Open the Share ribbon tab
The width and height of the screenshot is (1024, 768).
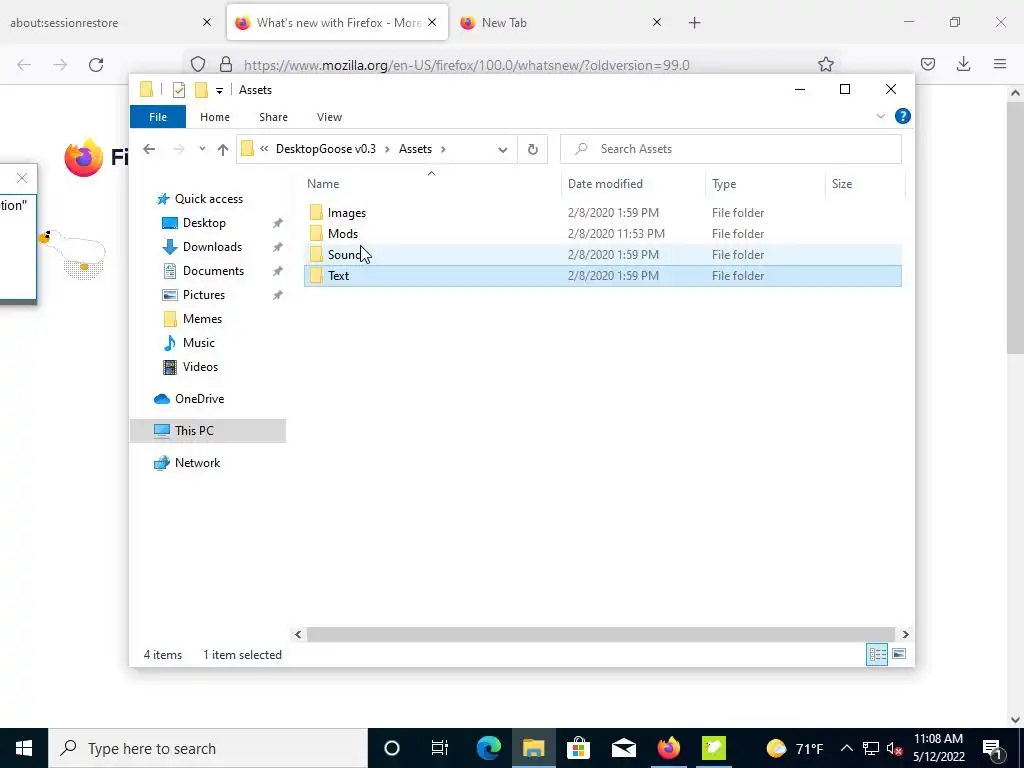pos(273,117)
